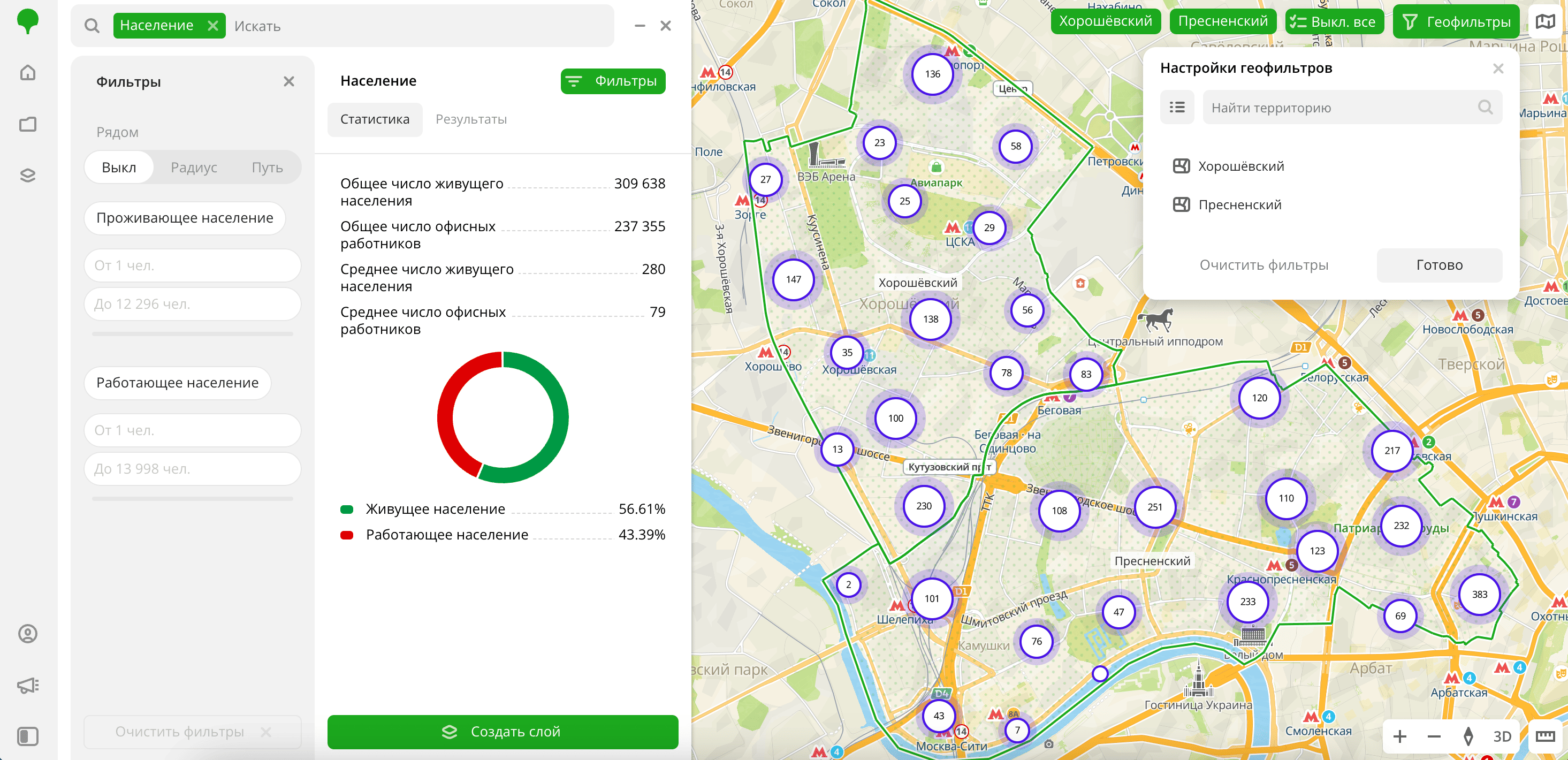The image size is (1568, 760).
Task: Open the user profile icon
Action: 28,634
